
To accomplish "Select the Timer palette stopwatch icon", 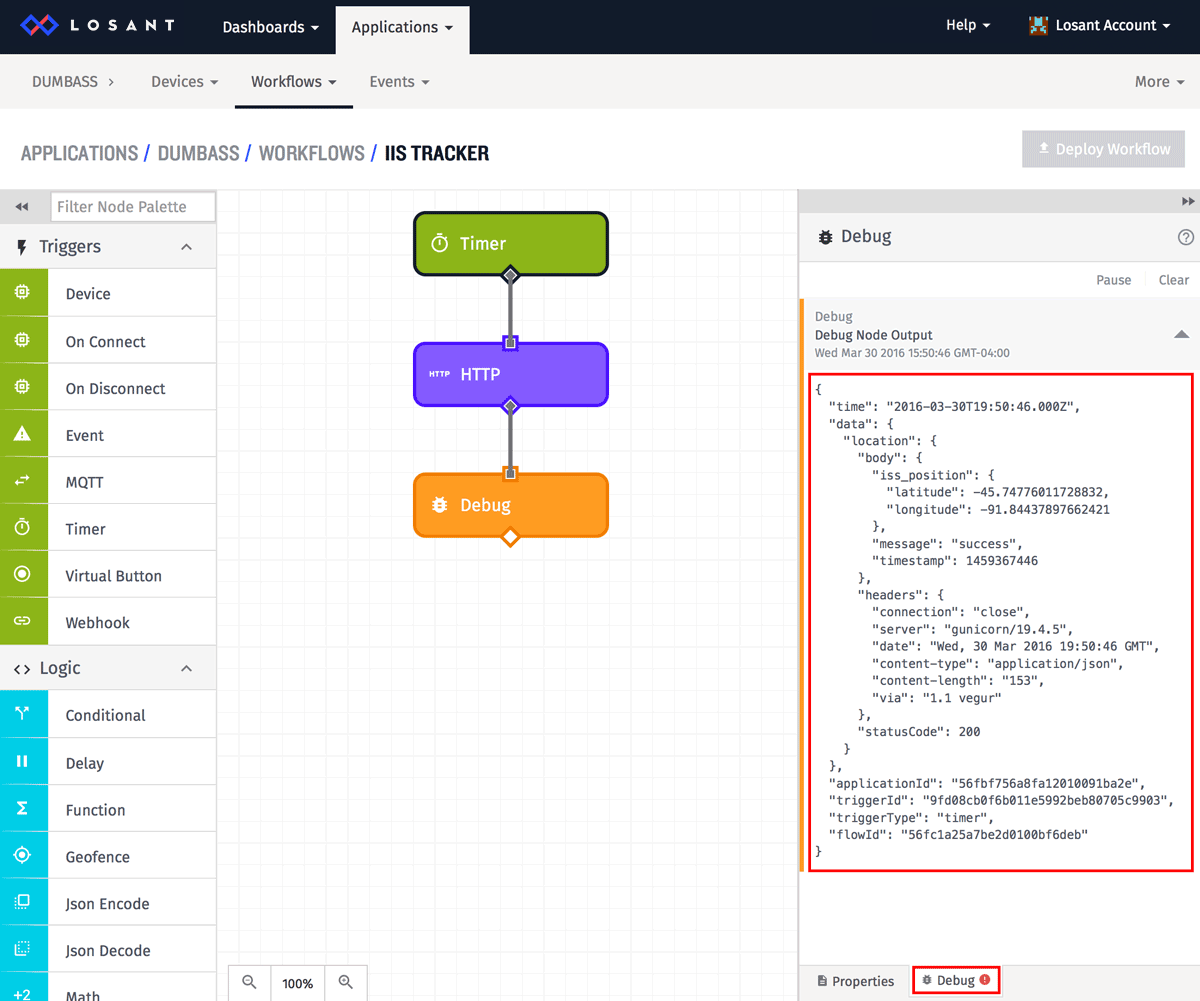I will pyautogui.click(x=23, y=528).
